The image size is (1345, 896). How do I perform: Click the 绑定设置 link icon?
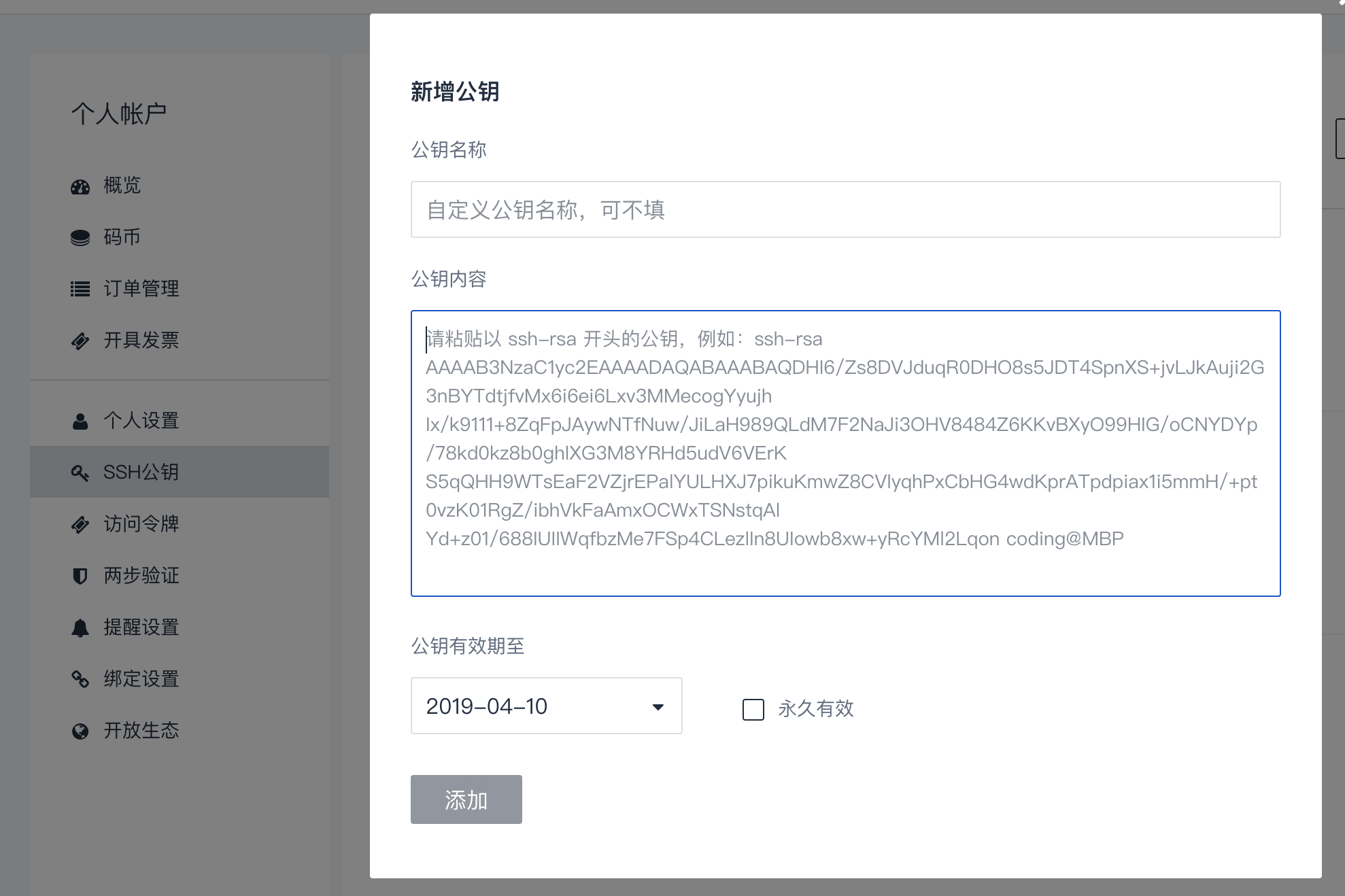[80, 678]
